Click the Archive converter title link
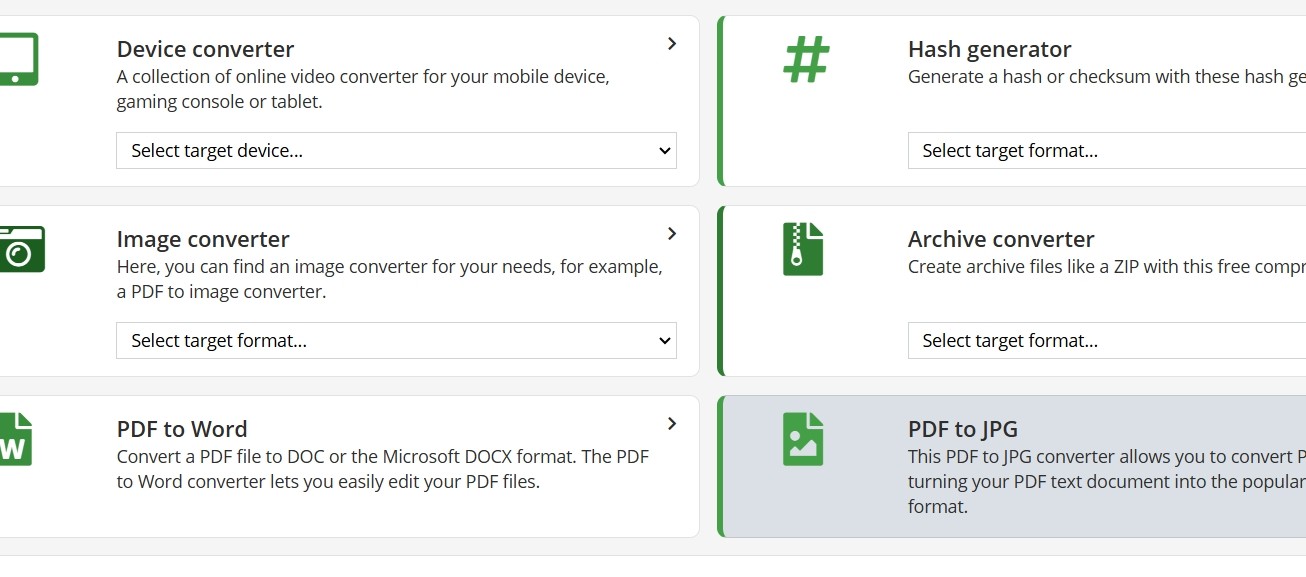This screenshot has height=577, width=1306. [x=1000, y=239]
